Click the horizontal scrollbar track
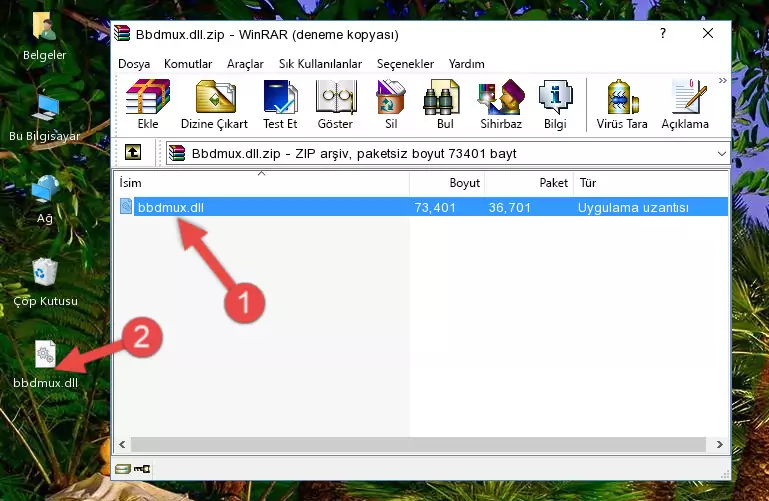Viewport: 769px width, 501px height. (x=418, y=444)
